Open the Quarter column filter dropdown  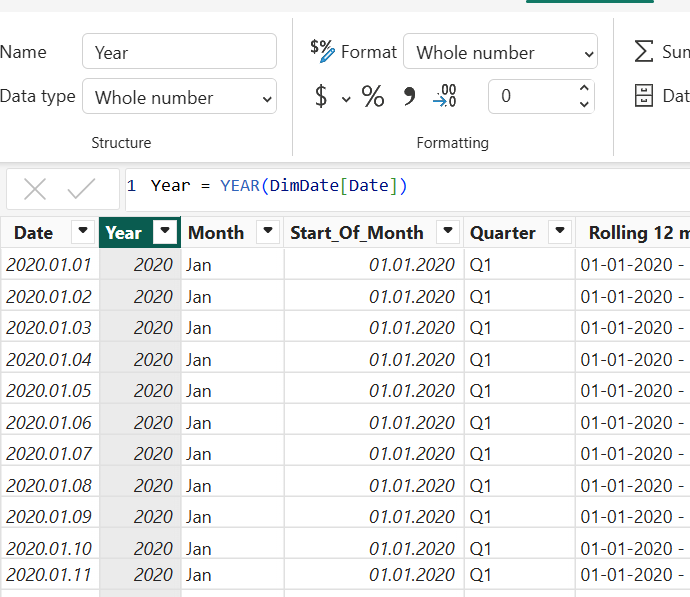coord(560,231)
